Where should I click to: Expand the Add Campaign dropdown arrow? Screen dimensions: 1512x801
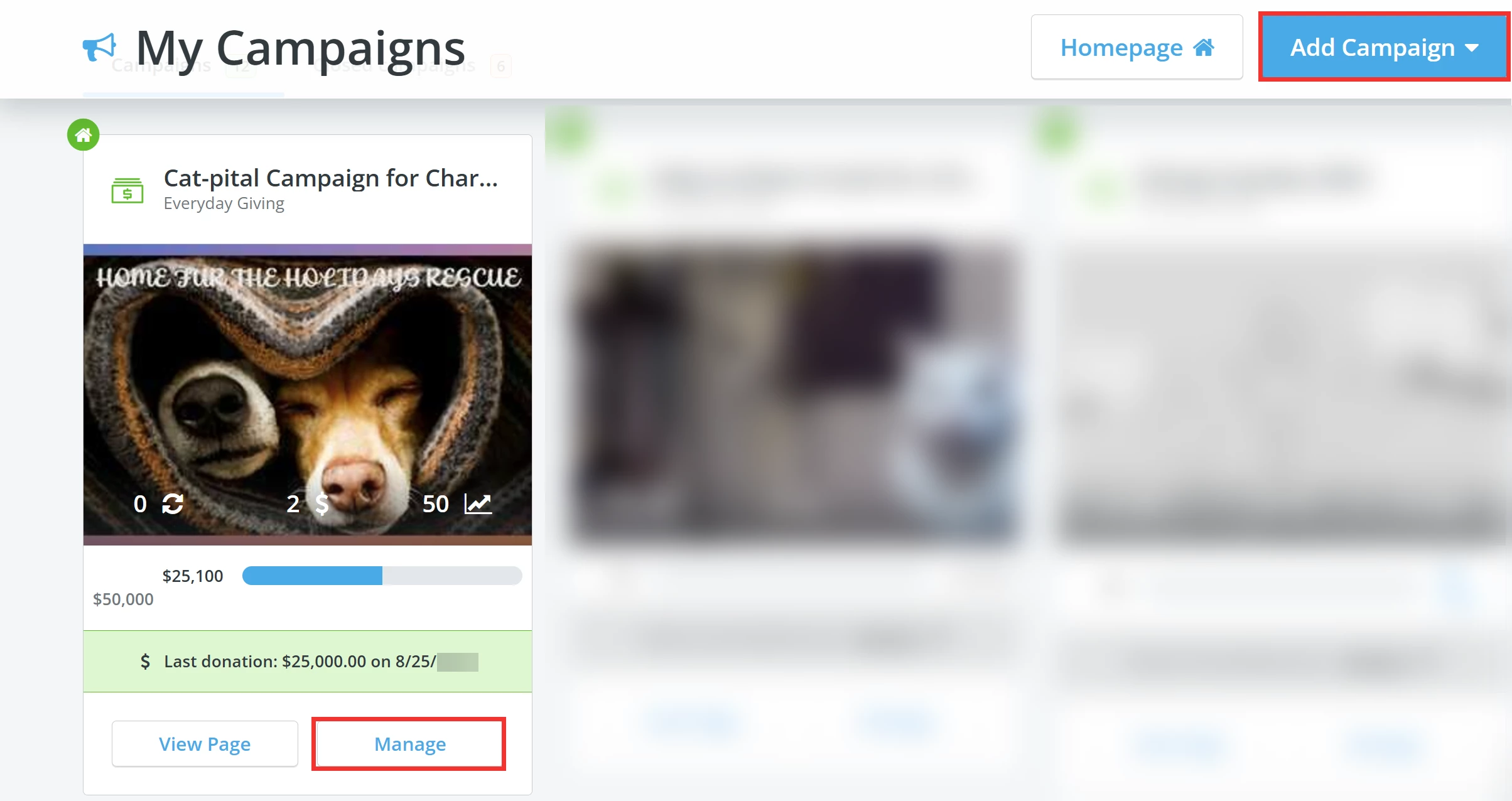coord(1472,48)
